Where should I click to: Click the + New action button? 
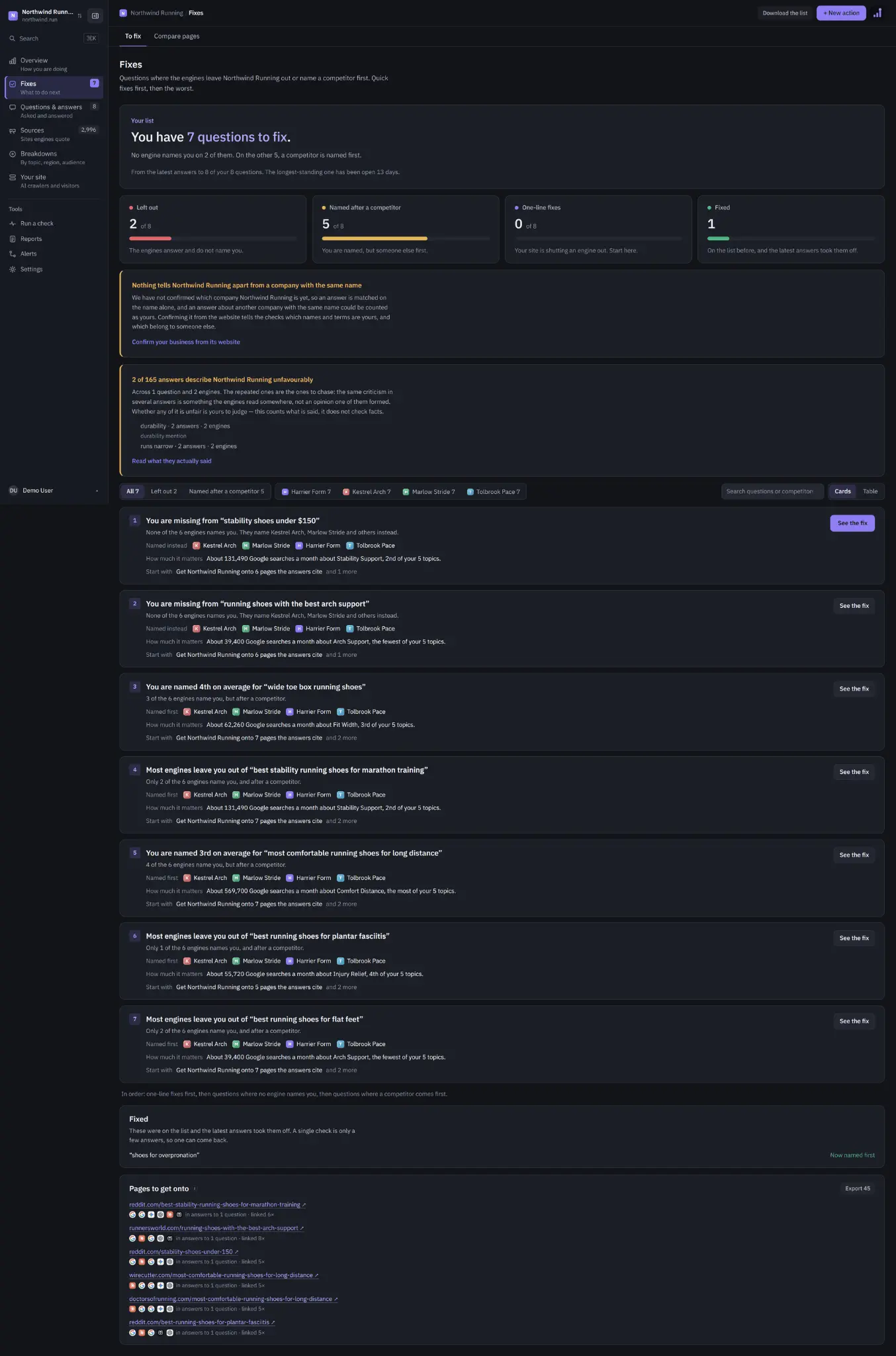[841, 13]
